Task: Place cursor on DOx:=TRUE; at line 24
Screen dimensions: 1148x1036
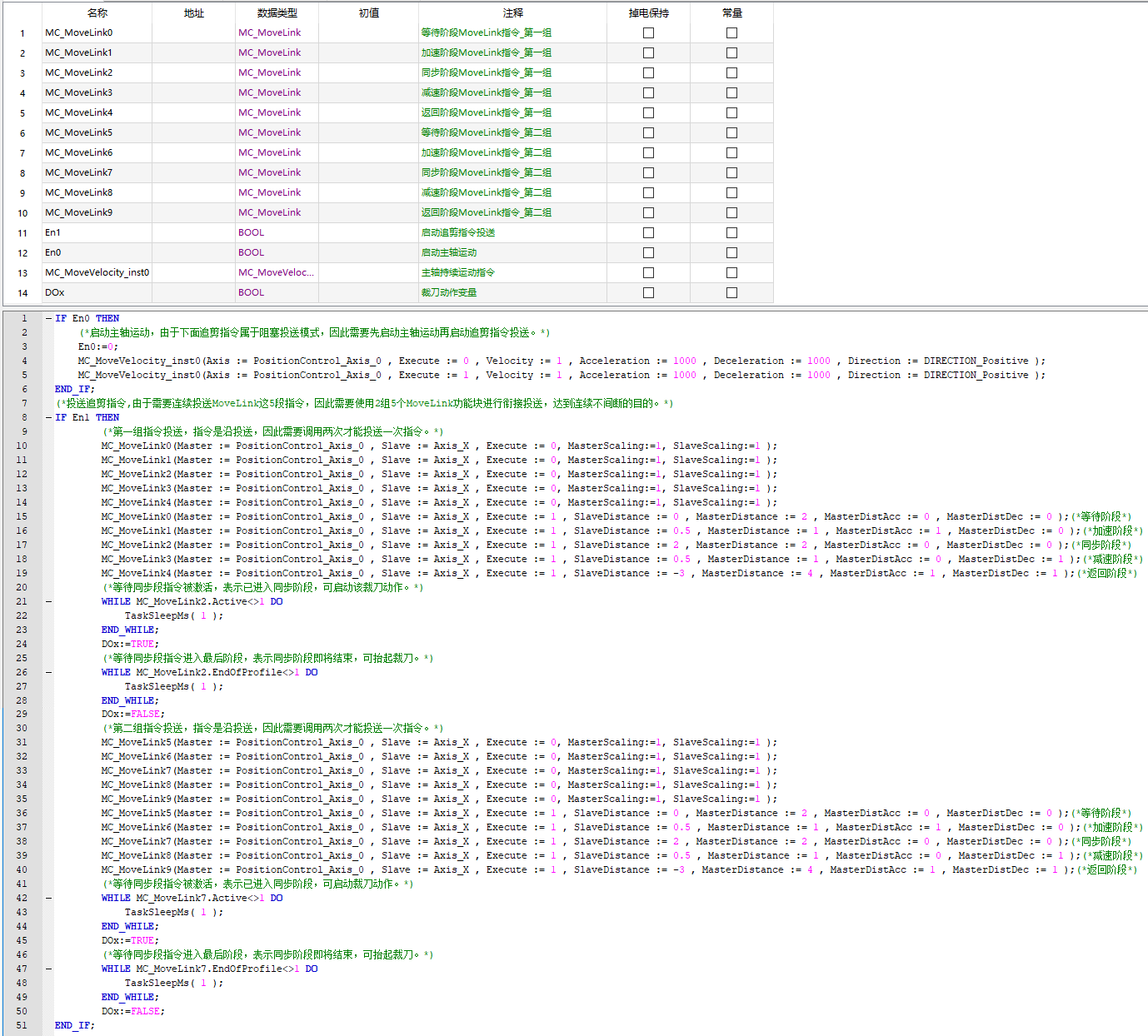Action: pyautogui.click(x=130, y=644)
